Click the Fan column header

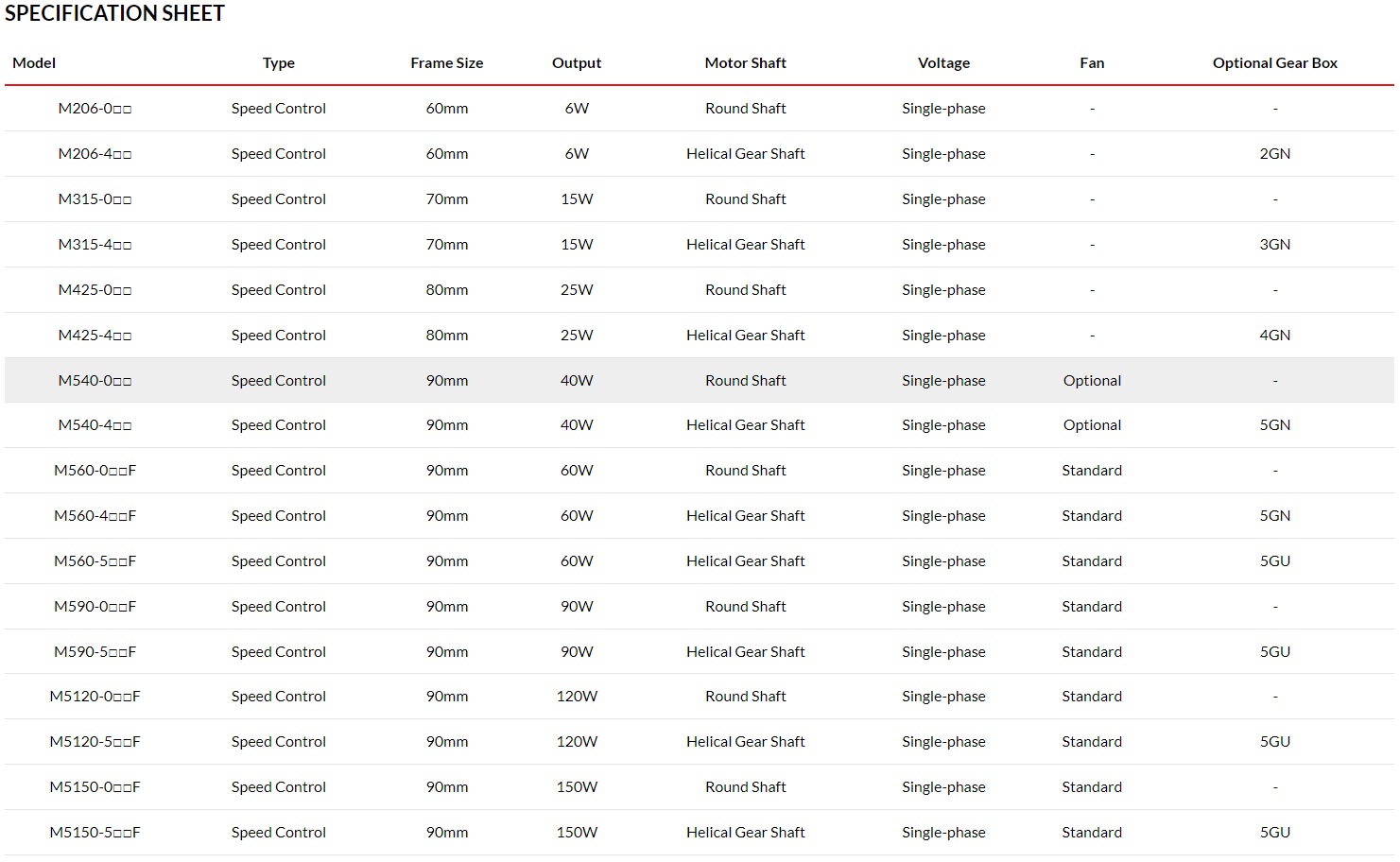click(1092, 63)
